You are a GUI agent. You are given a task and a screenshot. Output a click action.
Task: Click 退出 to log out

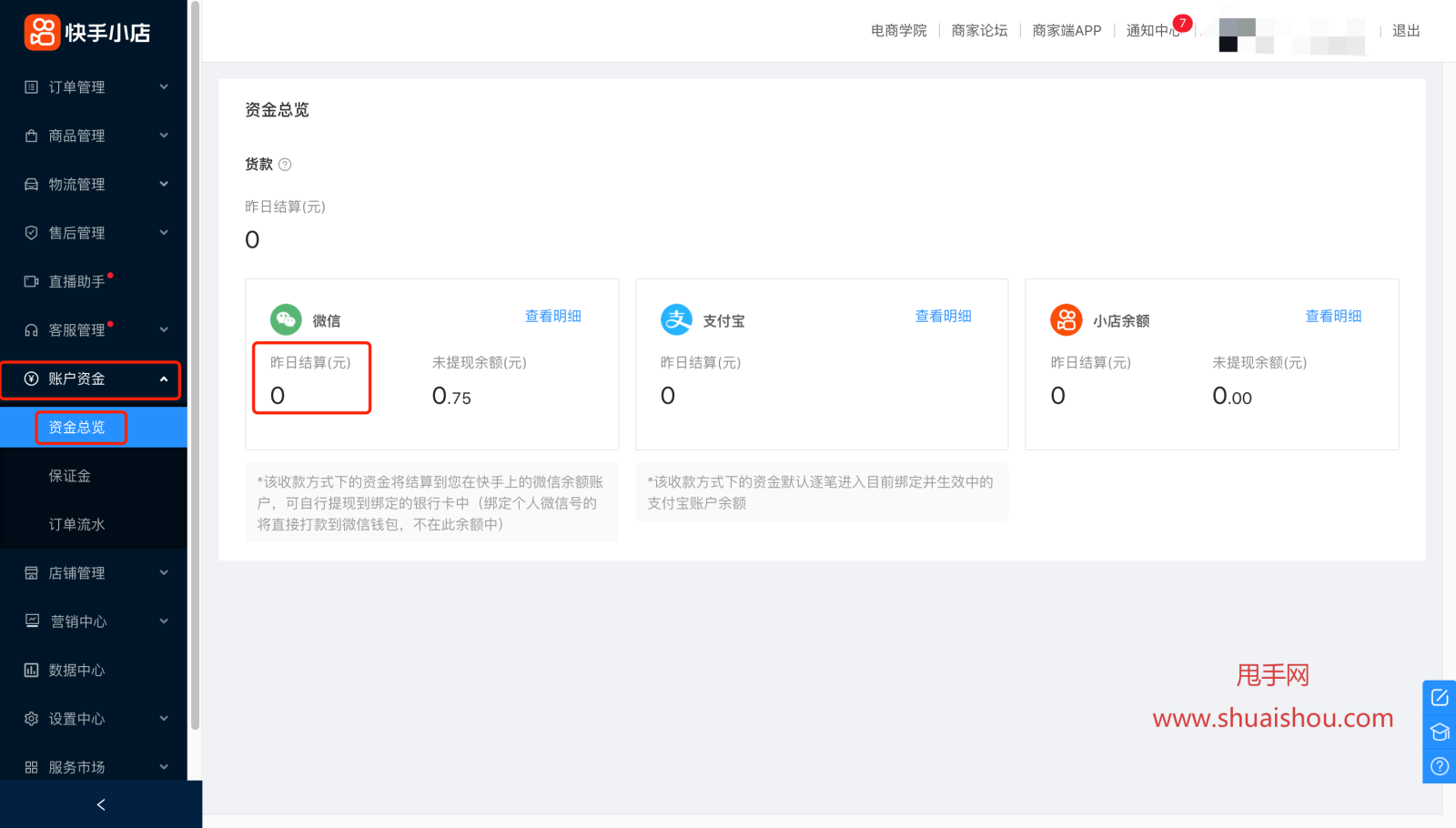pos(1406,31)
